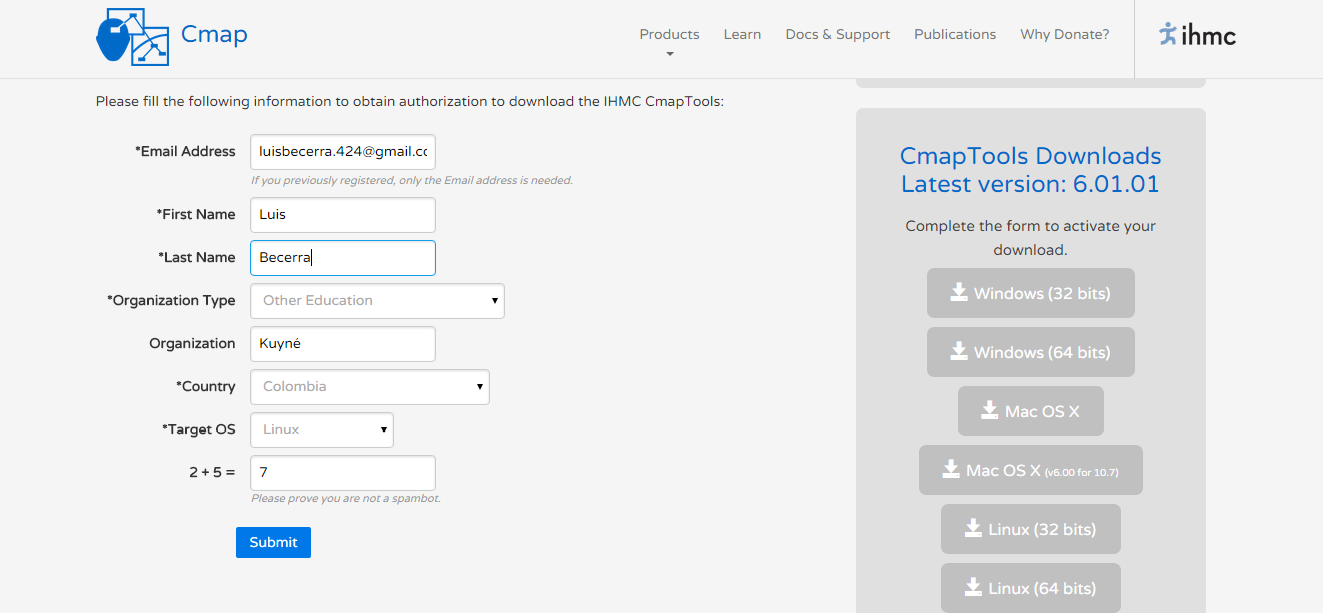The image size is (1323, 613).
Task: Click download icon on Windows (32 bits) button
Action: (959, 292)
